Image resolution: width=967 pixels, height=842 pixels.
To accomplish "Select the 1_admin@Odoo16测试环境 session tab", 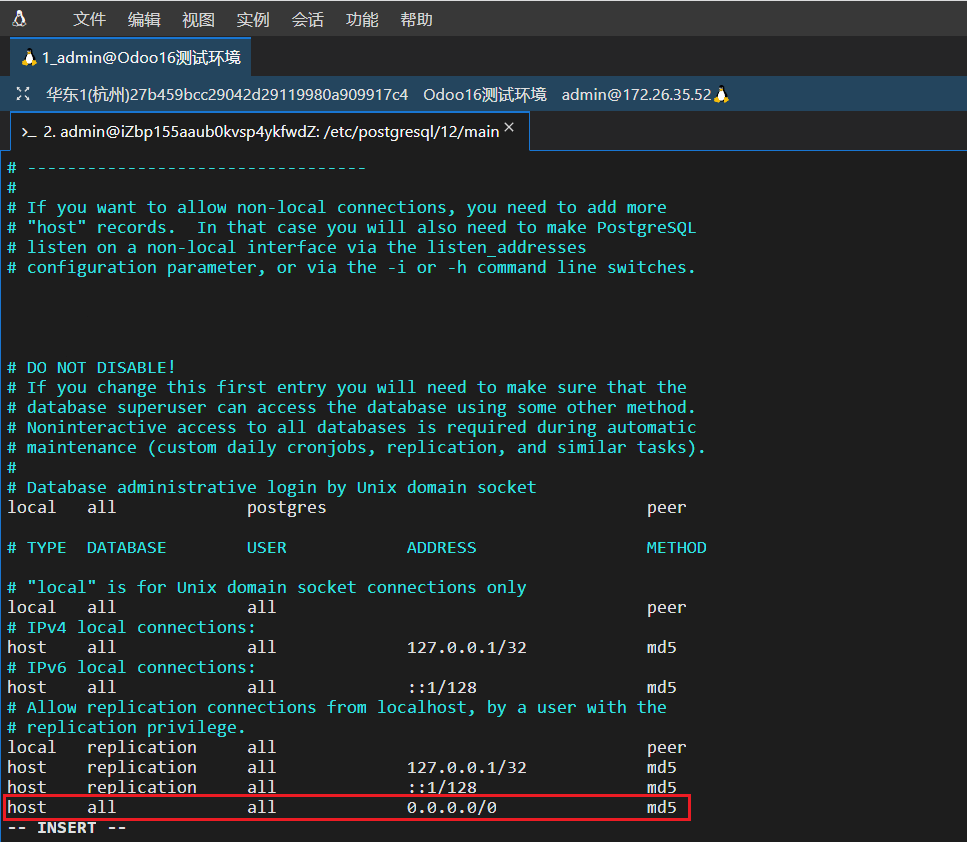I will (131, 57).
